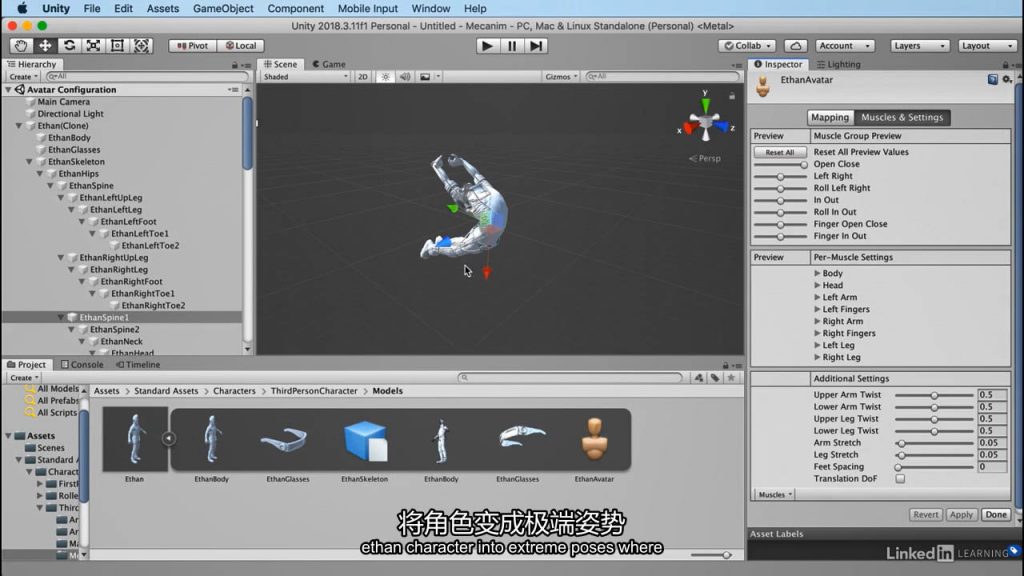Select the Rotate tool
The image size is (1024, 576).
69,46
